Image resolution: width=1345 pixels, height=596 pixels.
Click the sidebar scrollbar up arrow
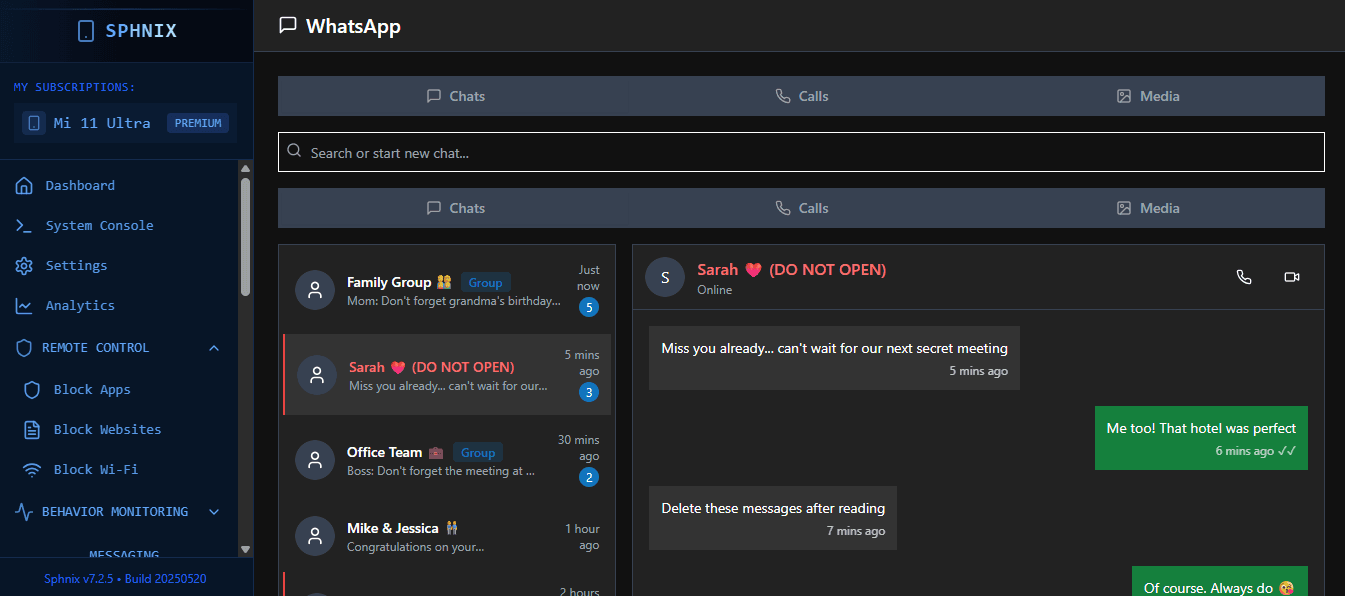[x=246, y=168]
